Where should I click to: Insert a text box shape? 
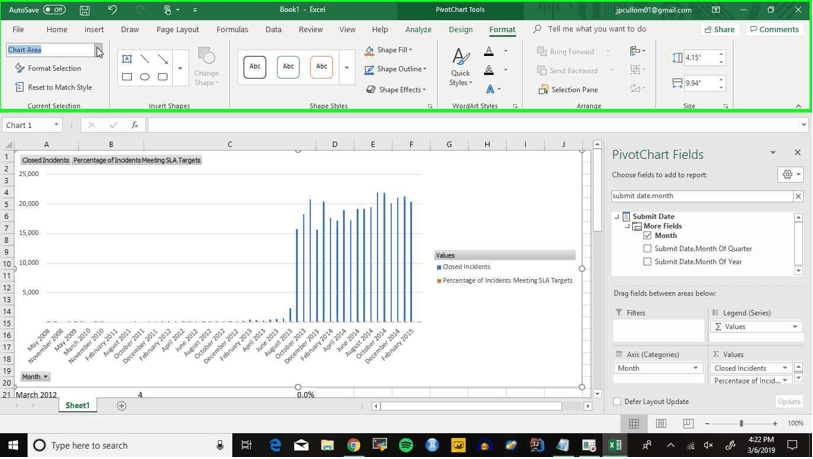(127, 59)
